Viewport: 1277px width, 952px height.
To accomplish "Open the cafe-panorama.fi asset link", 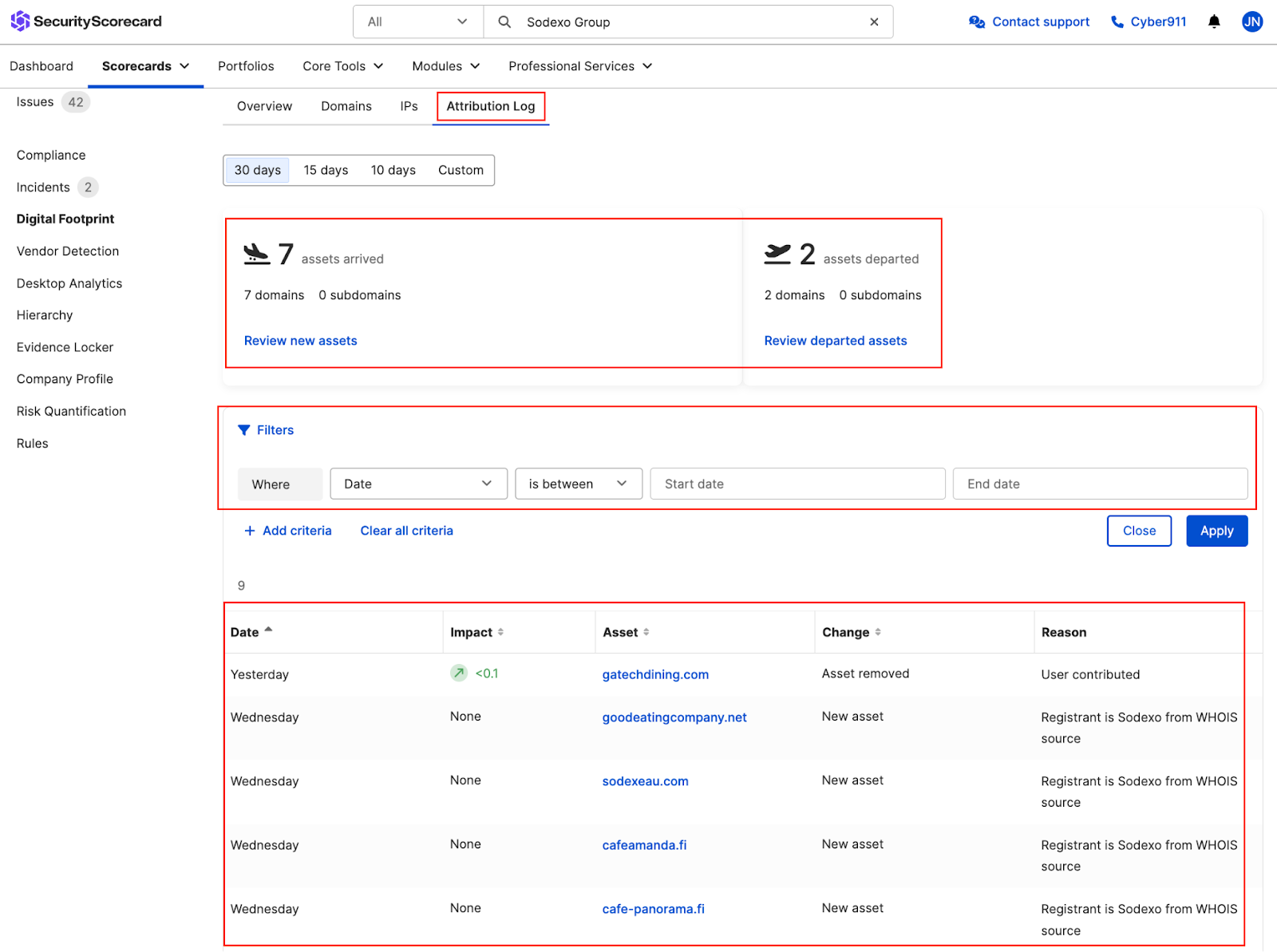I will 653,909.
